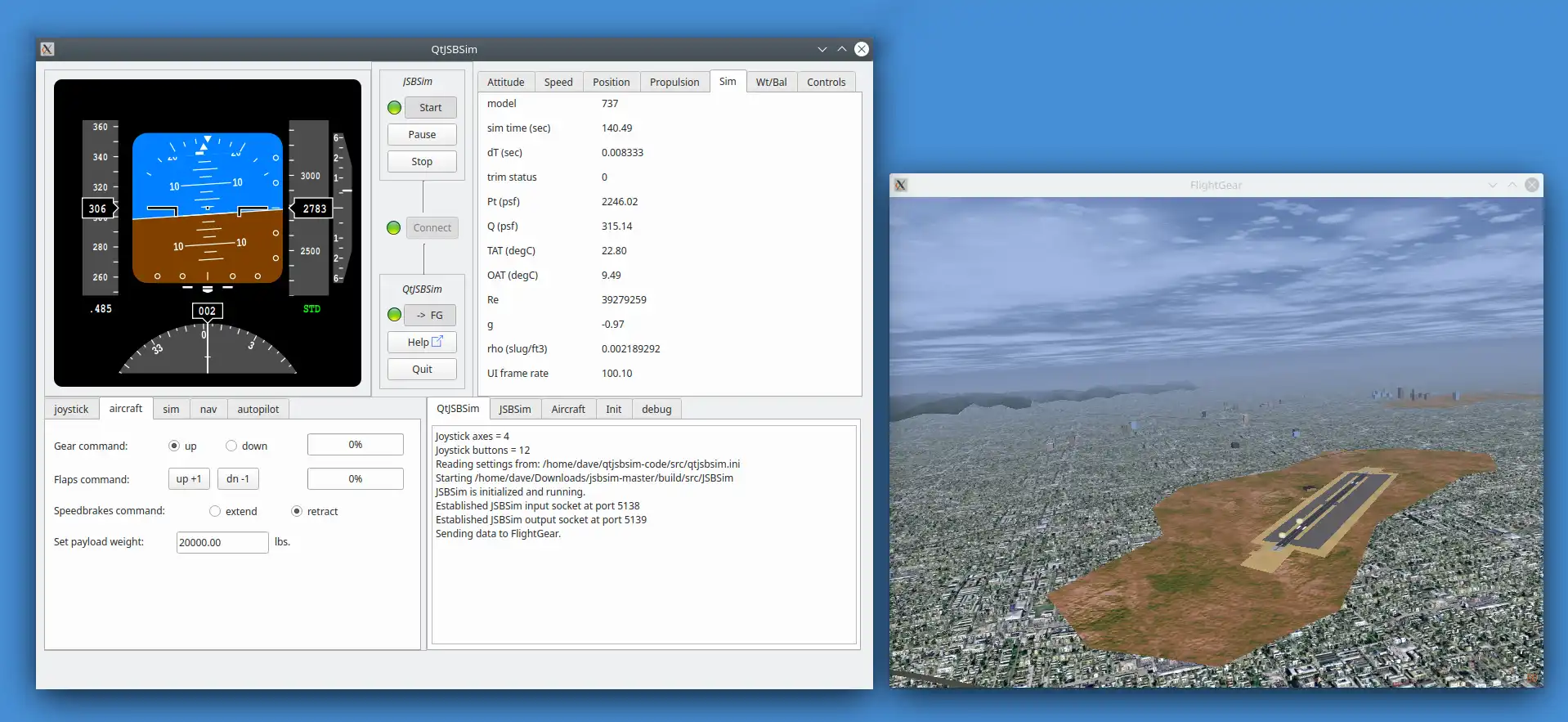Click log line 'Joystick buttons = 12'
The width and height of the screenshot is (1568, 722).
[482, 451]
